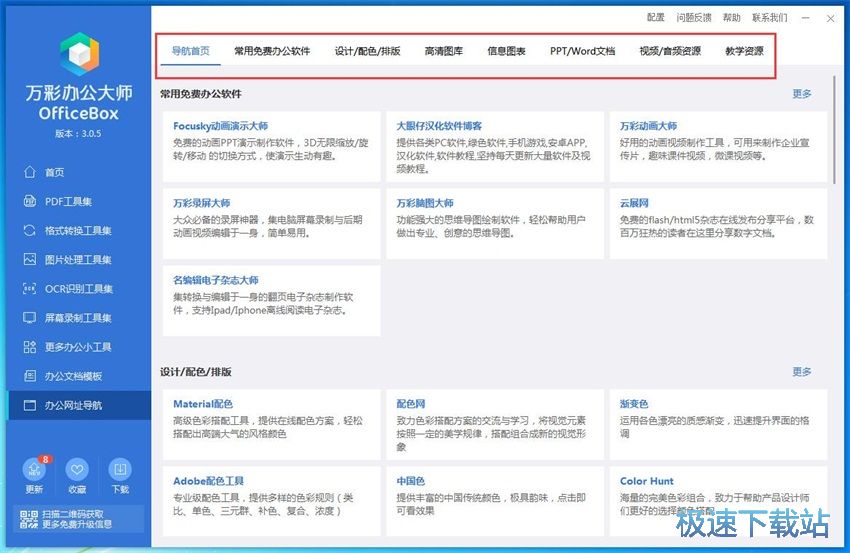Click 问题反馈 in the top bar

(694, 17)
